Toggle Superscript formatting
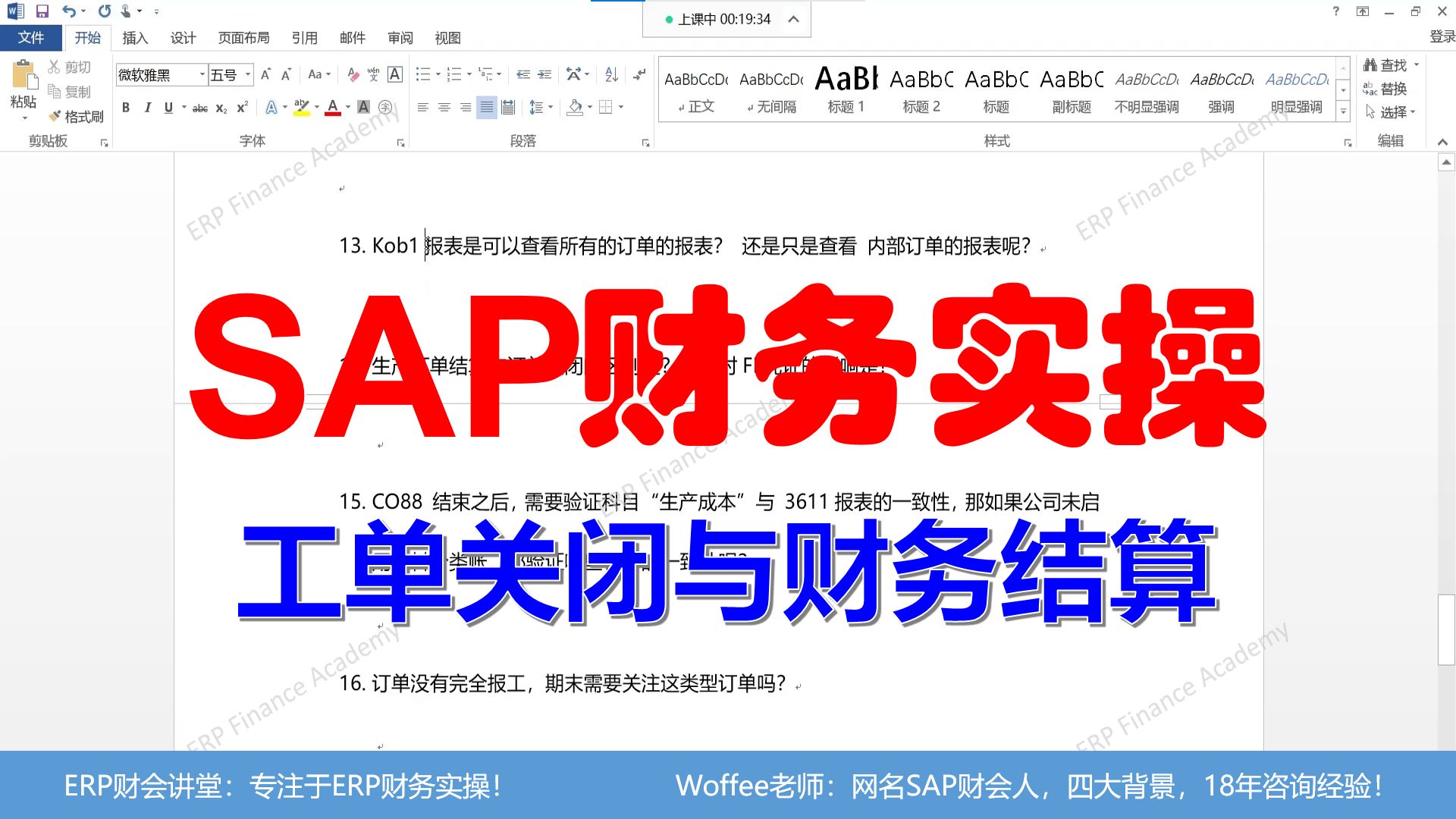 pyautogui.click(x=242, y=108)
